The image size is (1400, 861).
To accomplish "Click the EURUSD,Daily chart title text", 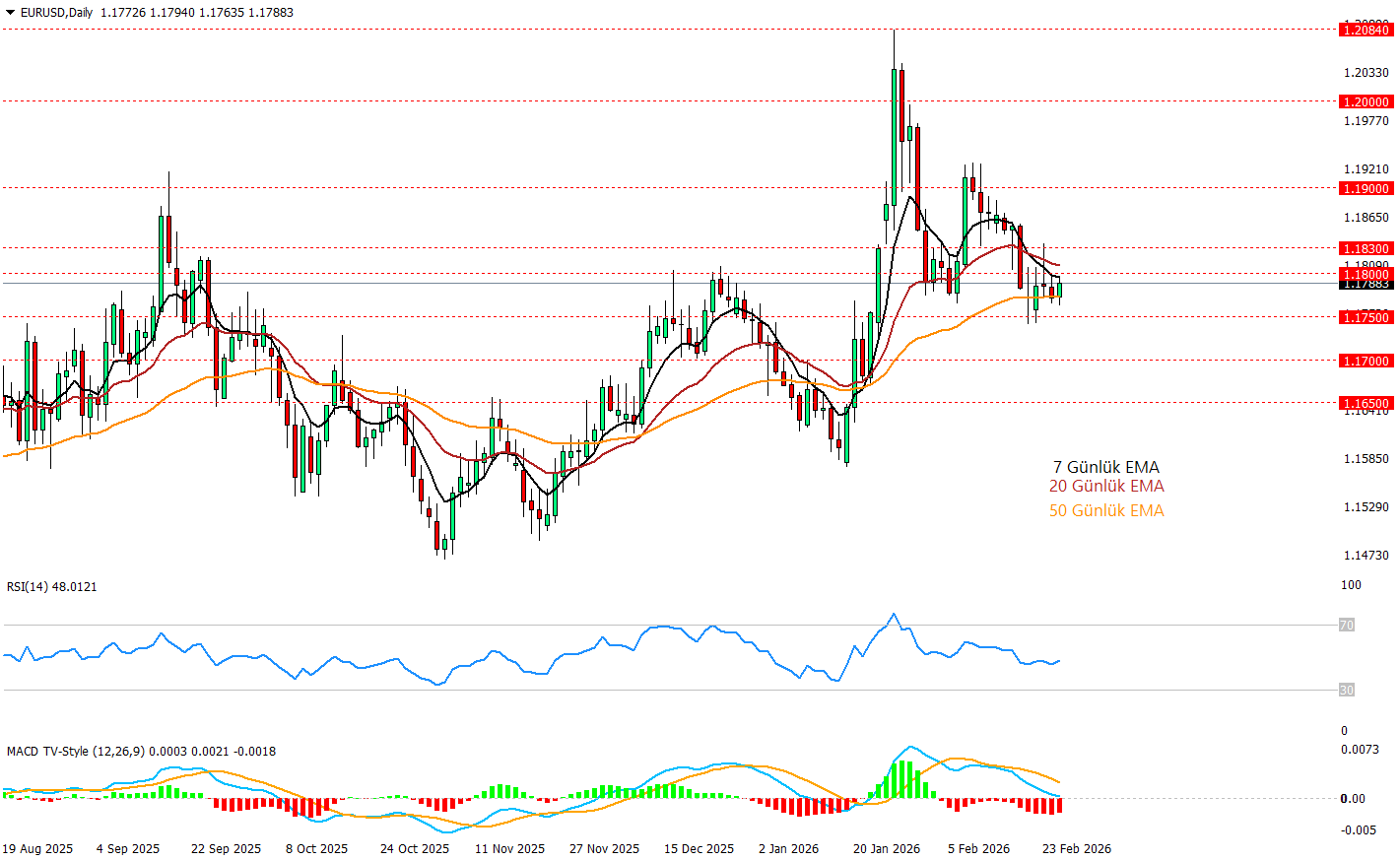I will [x=56, y=13].
